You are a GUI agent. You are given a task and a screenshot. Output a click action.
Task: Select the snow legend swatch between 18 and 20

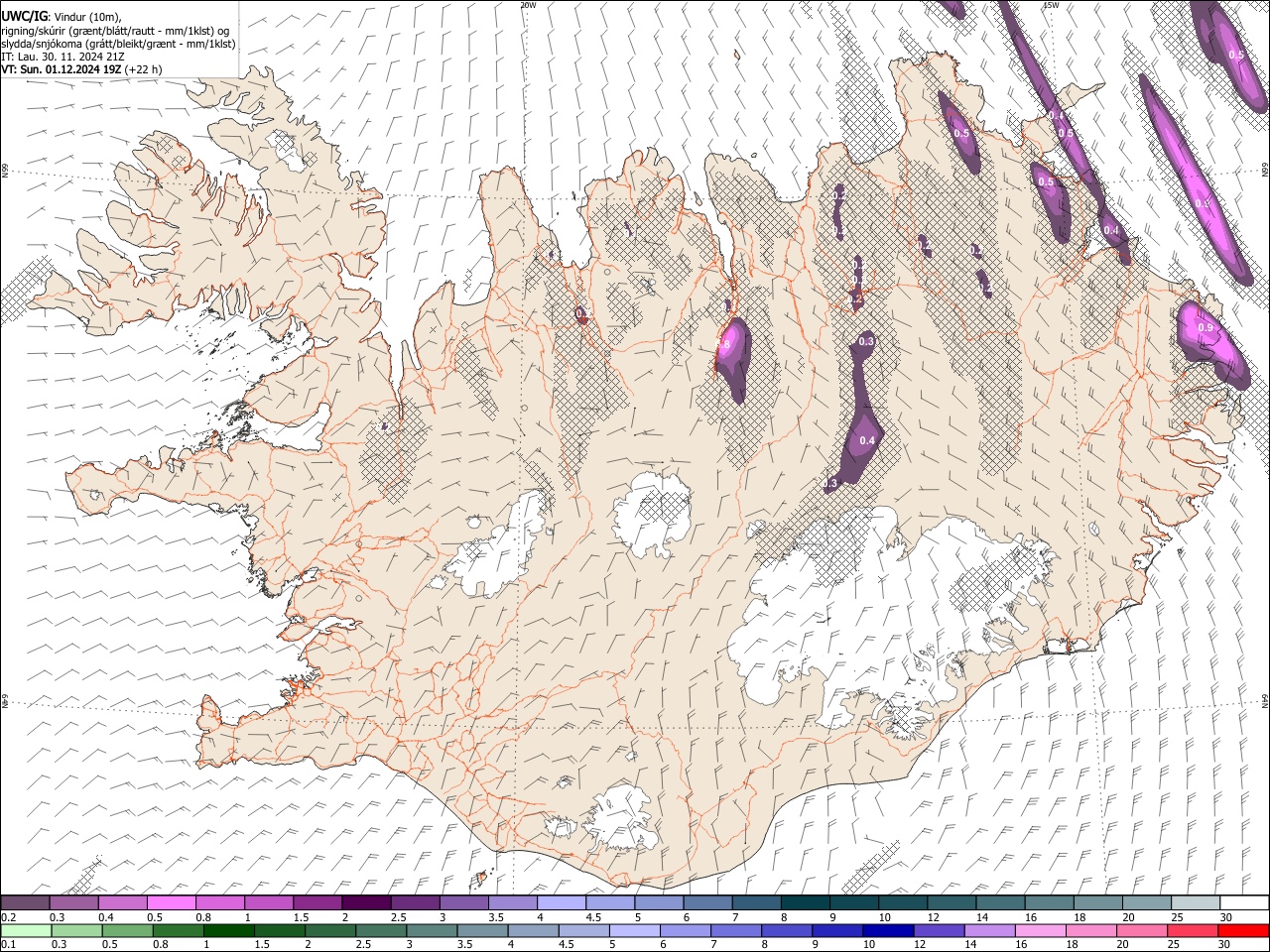pyautogui.click(x=1096, y=902)
